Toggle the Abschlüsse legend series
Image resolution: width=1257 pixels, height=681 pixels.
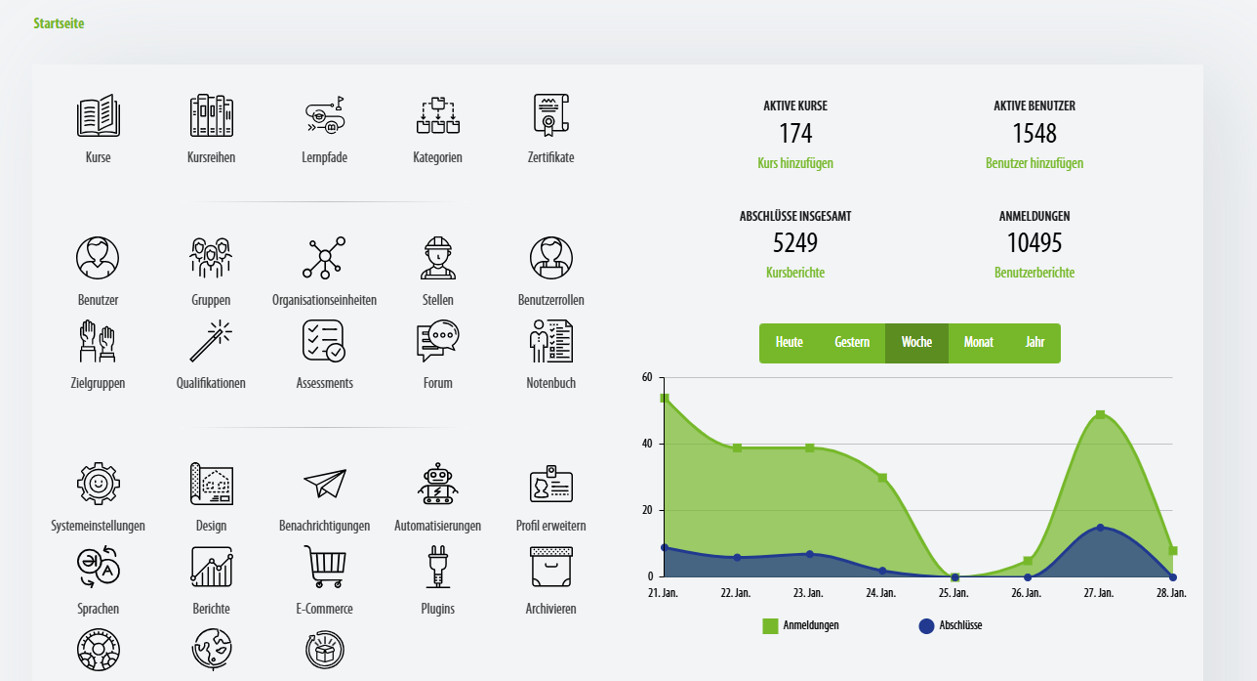950,626
